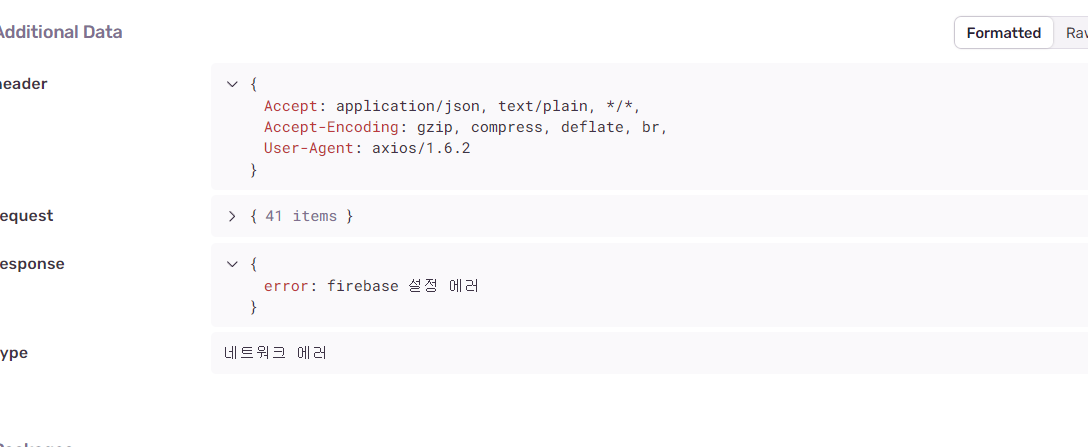The width and height of the screenshot is (1088, 447).
Task: Click the '41 items' summary text
Action: (301, 216)
